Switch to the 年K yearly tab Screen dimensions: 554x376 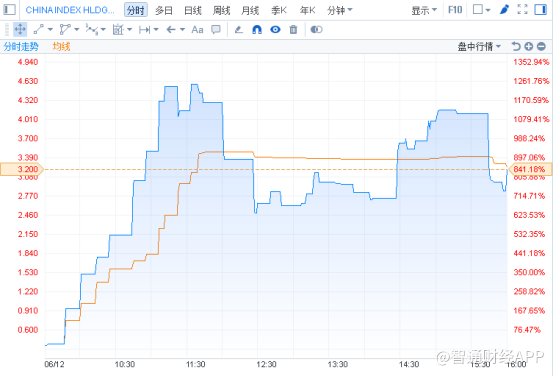[x=307, y=10]
